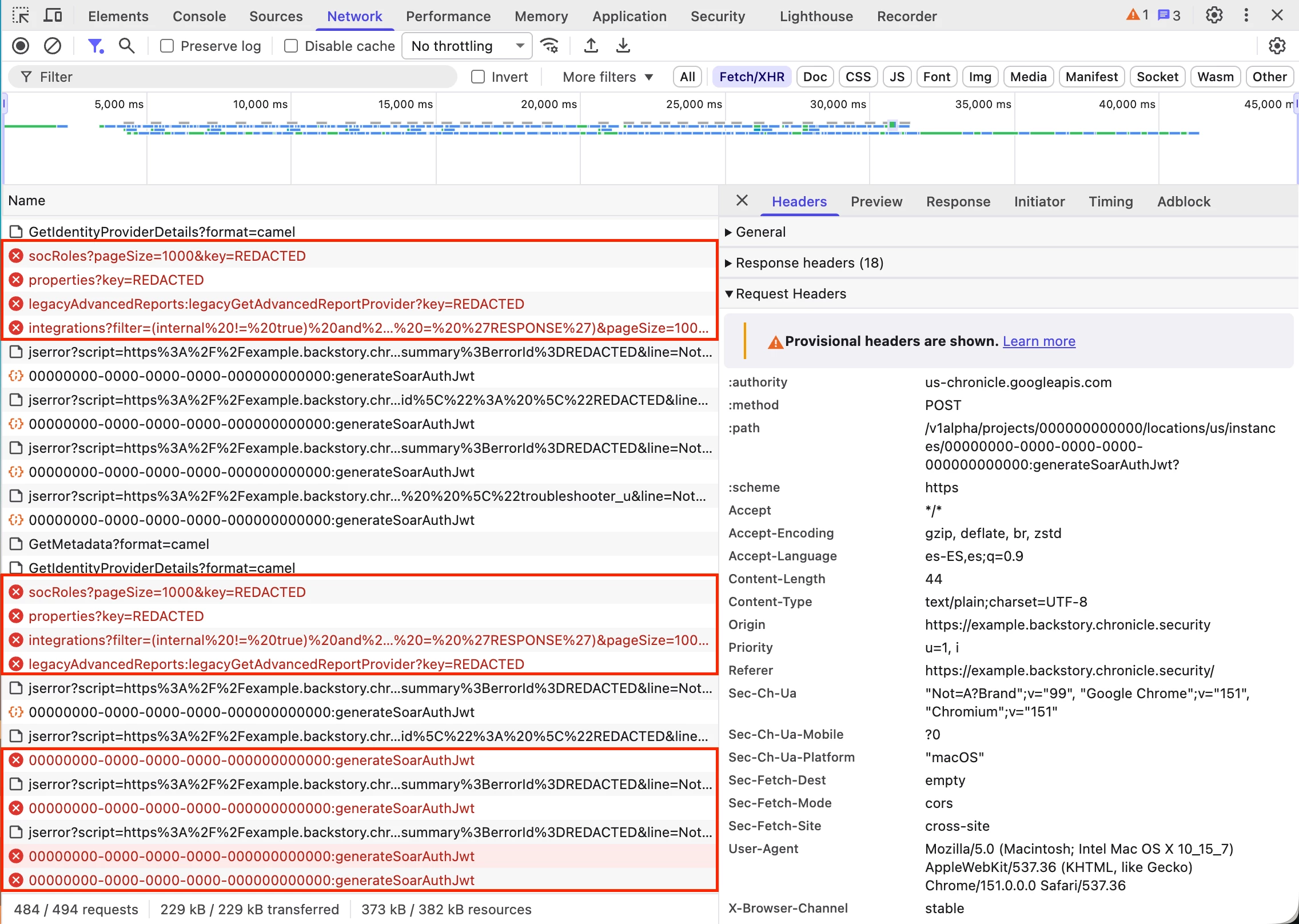The height and width of the screenshot is (924, 1299).
Task: Click the 20,000 ms timeline marker
Action: coord(548,104)
